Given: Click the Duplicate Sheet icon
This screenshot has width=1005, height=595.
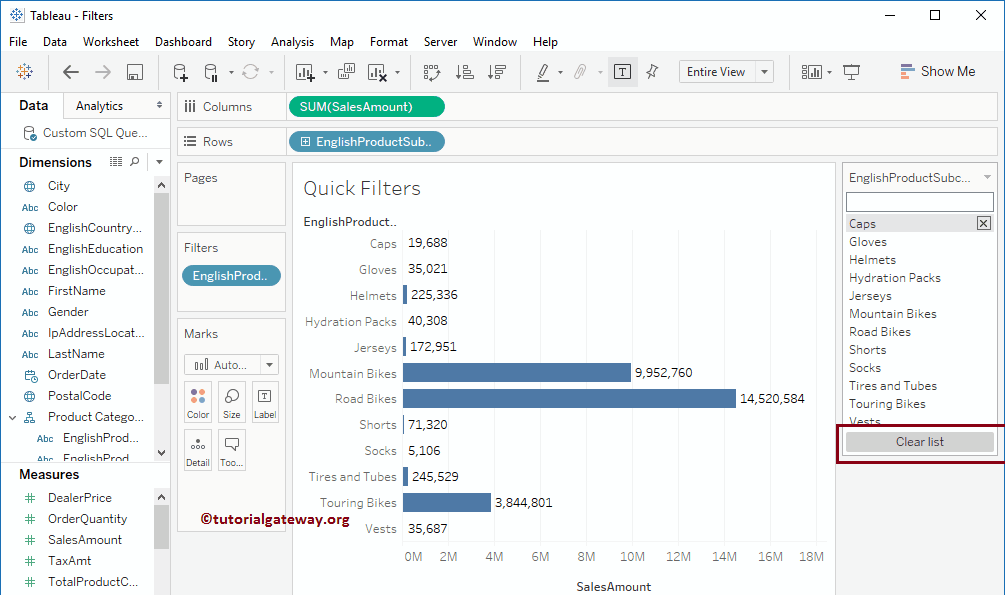Looking at the screenshot, I should click(346, 72).
